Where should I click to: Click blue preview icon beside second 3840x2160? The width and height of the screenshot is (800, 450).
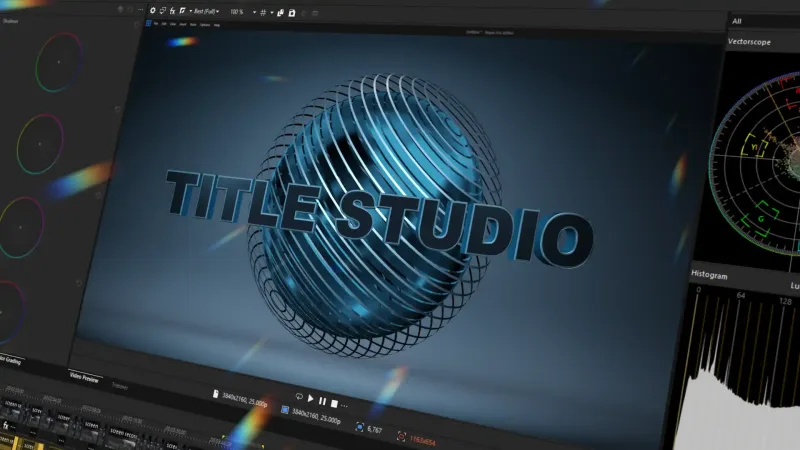point(285,410)
